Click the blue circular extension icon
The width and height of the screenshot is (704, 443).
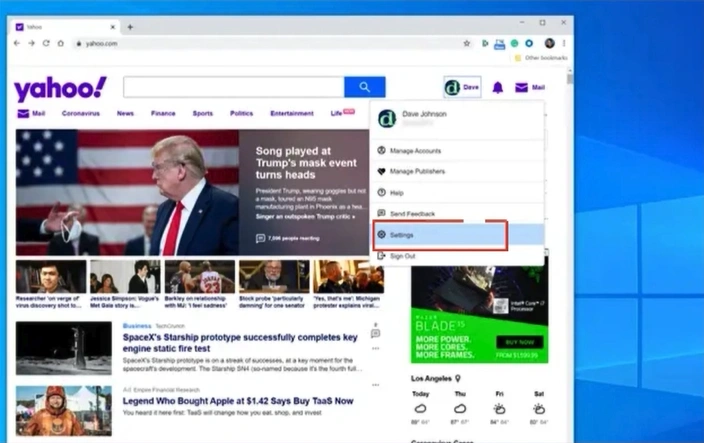[529, 44]
